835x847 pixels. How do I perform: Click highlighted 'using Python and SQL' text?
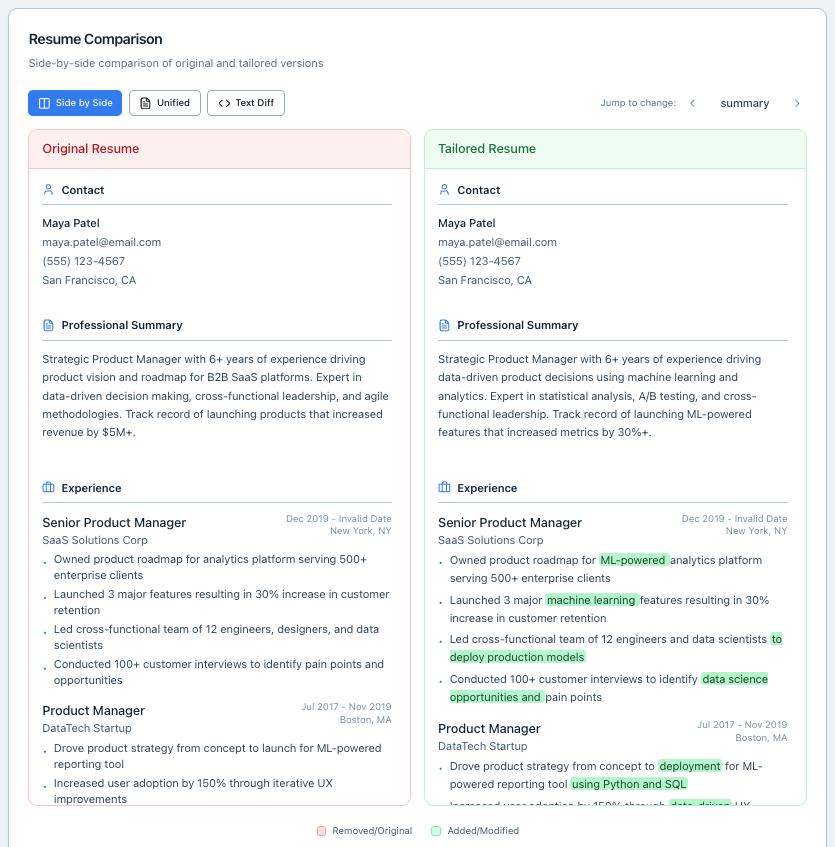[x=628, y=784]
